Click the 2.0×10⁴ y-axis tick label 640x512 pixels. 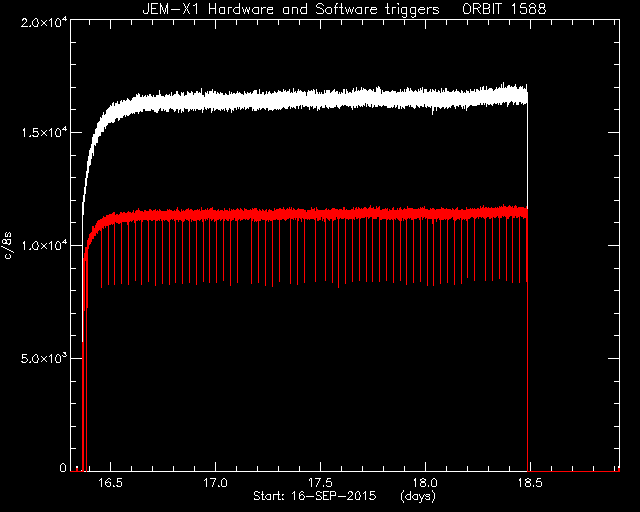point(44,22)
